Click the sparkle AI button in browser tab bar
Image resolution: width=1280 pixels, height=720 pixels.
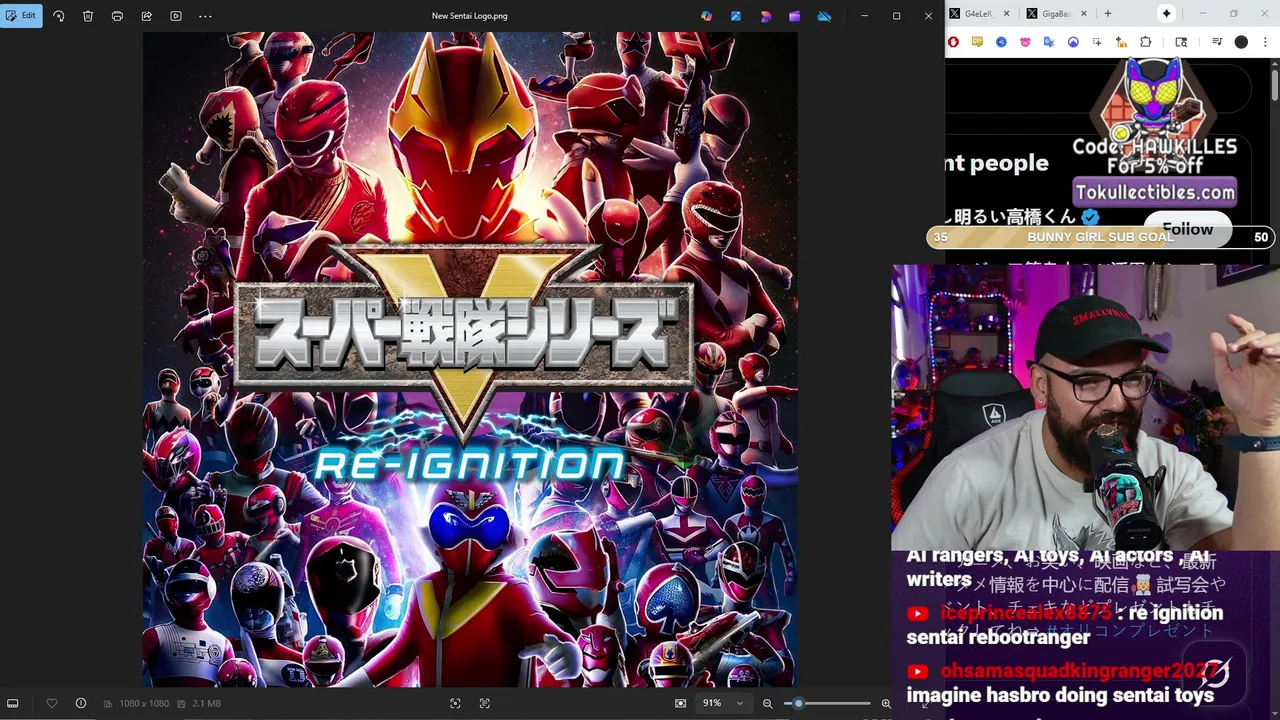1166,14
